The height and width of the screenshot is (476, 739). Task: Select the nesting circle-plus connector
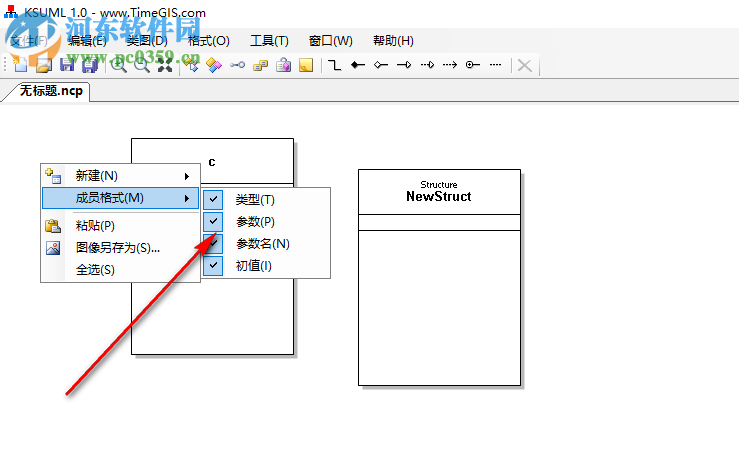[473, 65]
